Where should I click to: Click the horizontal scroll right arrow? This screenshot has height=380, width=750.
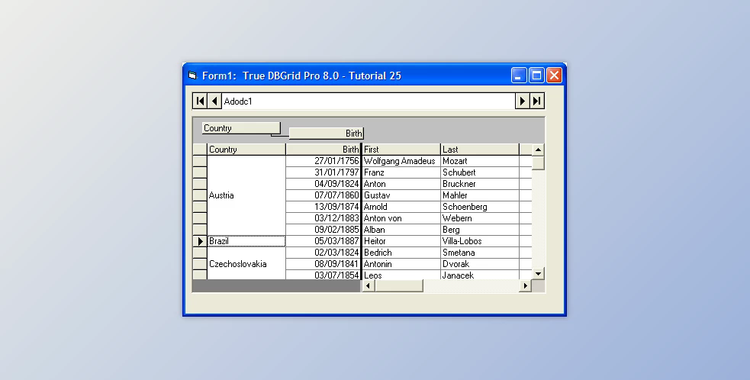(x=525, y=286)
